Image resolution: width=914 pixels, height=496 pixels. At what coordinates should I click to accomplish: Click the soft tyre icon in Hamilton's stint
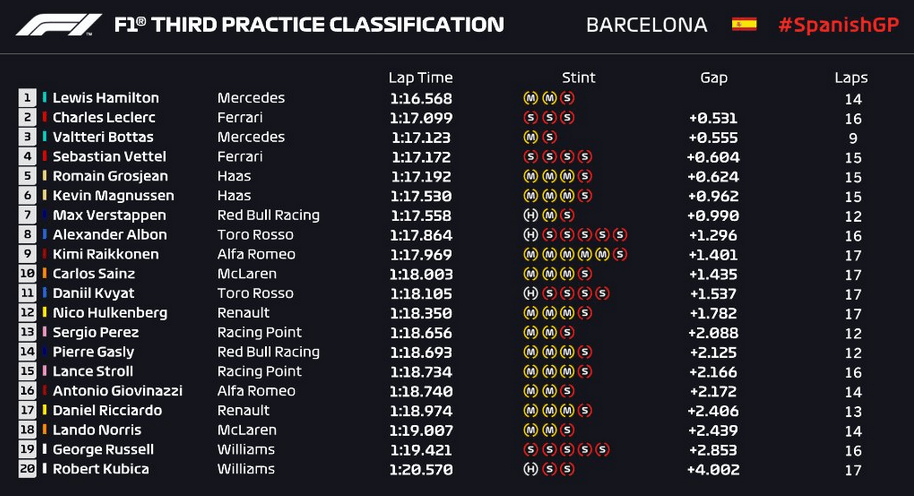coord(567,98)
